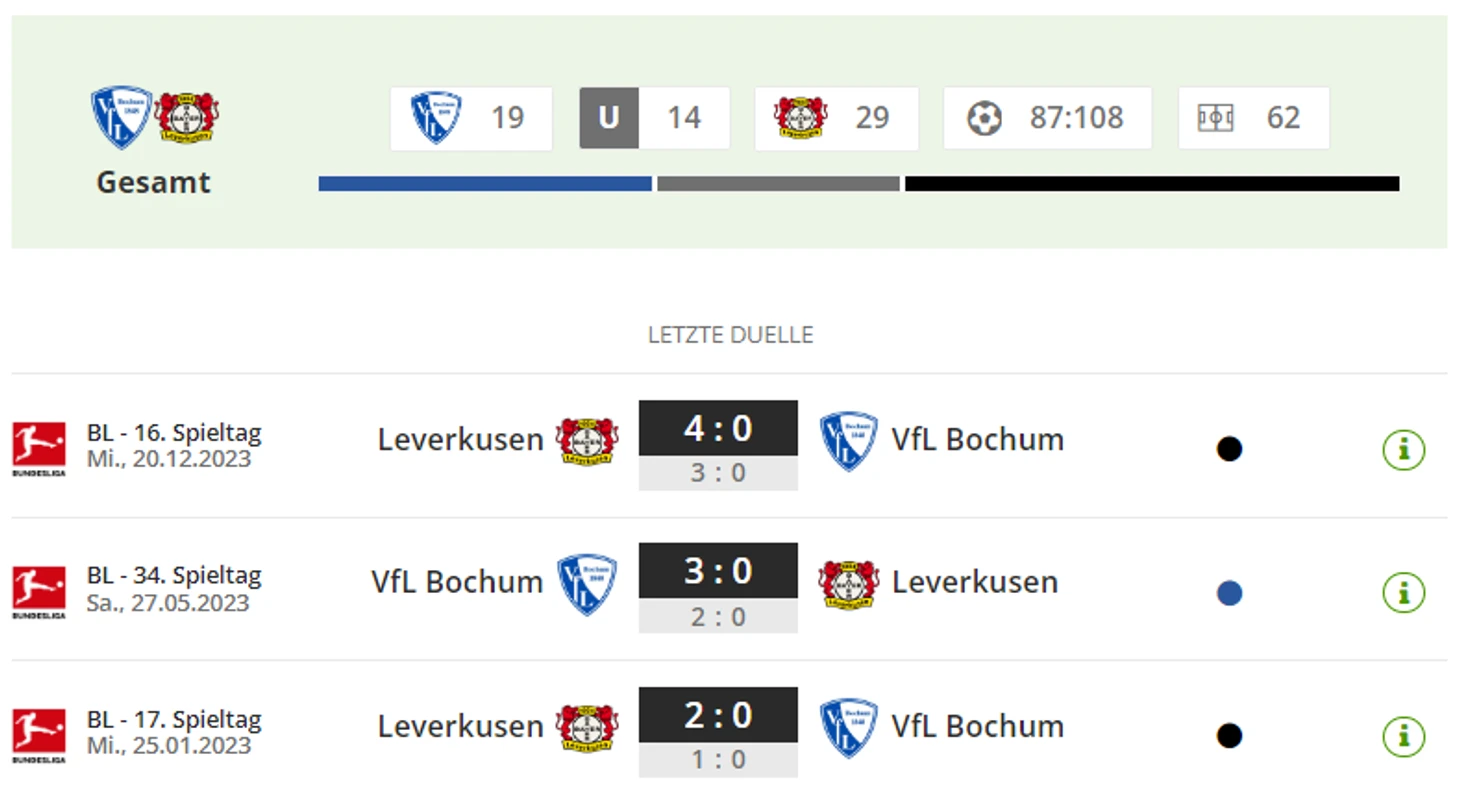
Task: Click Bochum crest in Gesamt header
Action: click(121, 117)
